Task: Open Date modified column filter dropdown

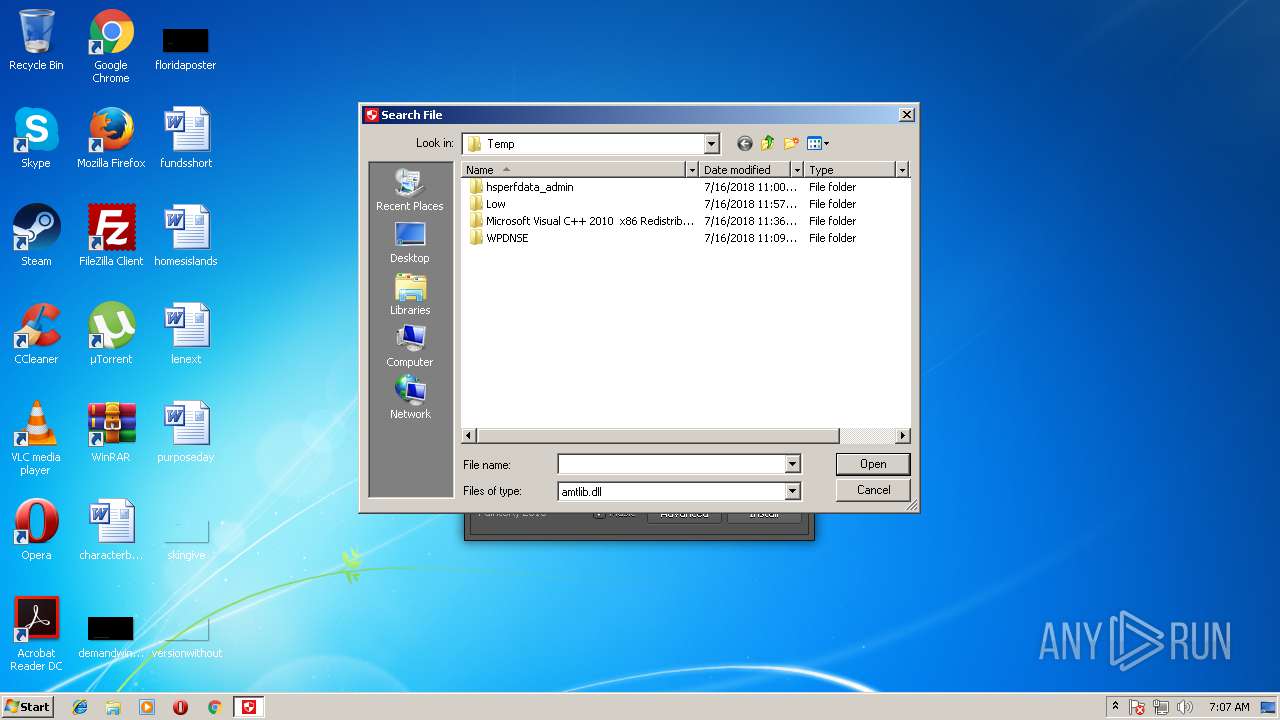Action: coord(797,170)
